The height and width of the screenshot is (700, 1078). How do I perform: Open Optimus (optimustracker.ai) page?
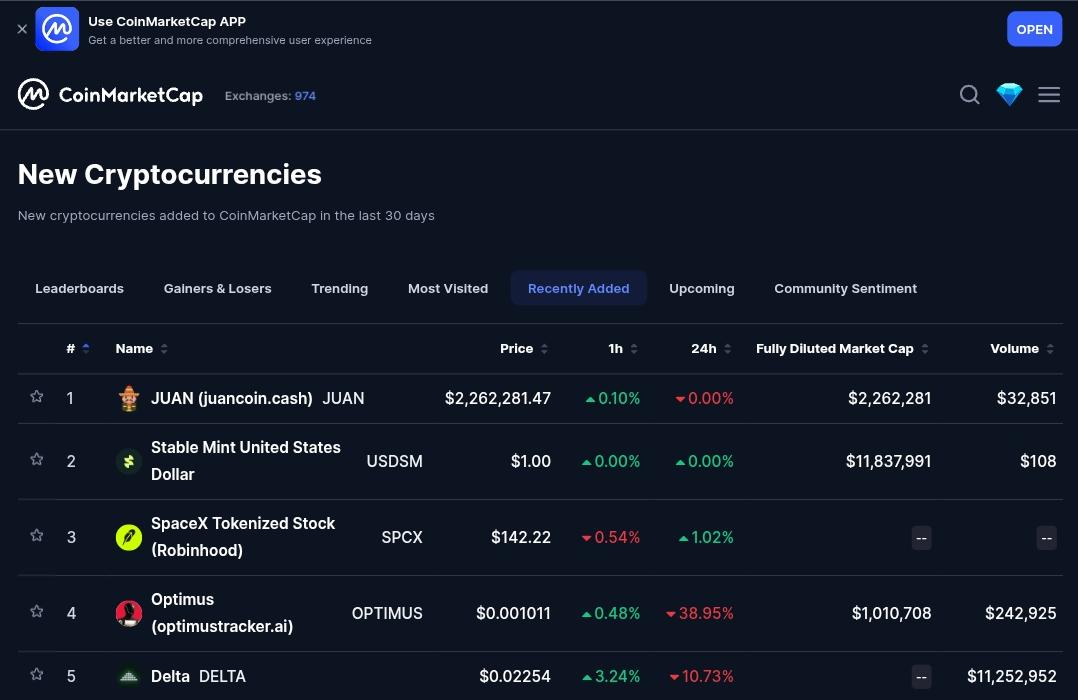click(222, 613)
